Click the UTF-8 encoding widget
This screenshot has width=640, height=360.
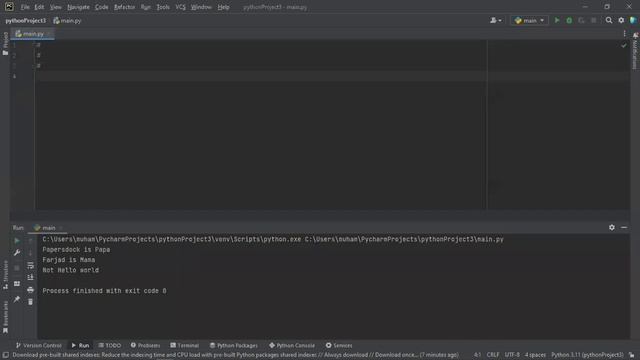point(512,355)
